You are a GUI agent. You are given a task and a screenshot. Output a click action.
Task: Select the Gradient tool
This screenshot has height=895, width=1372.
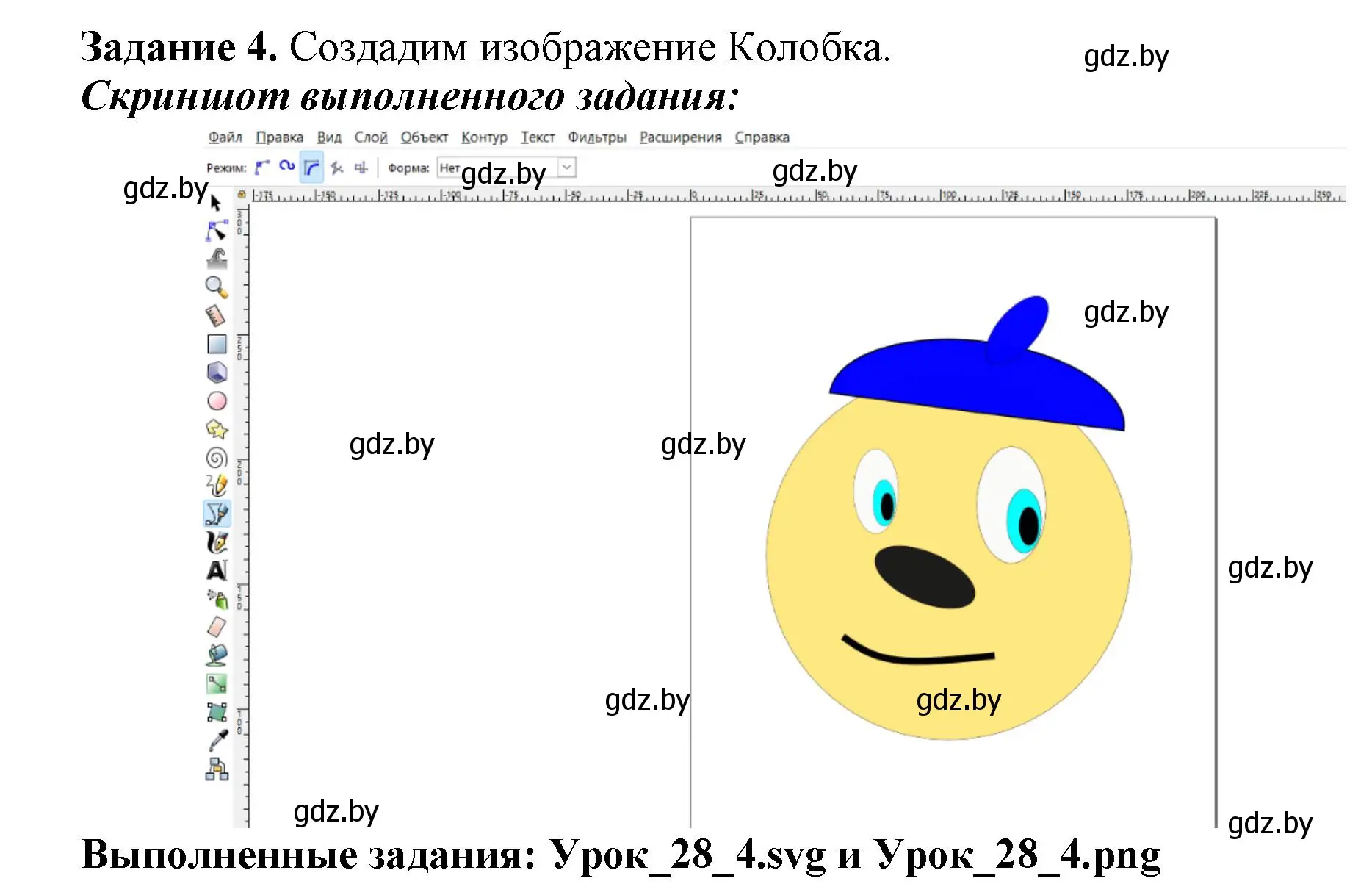[217, 683]
